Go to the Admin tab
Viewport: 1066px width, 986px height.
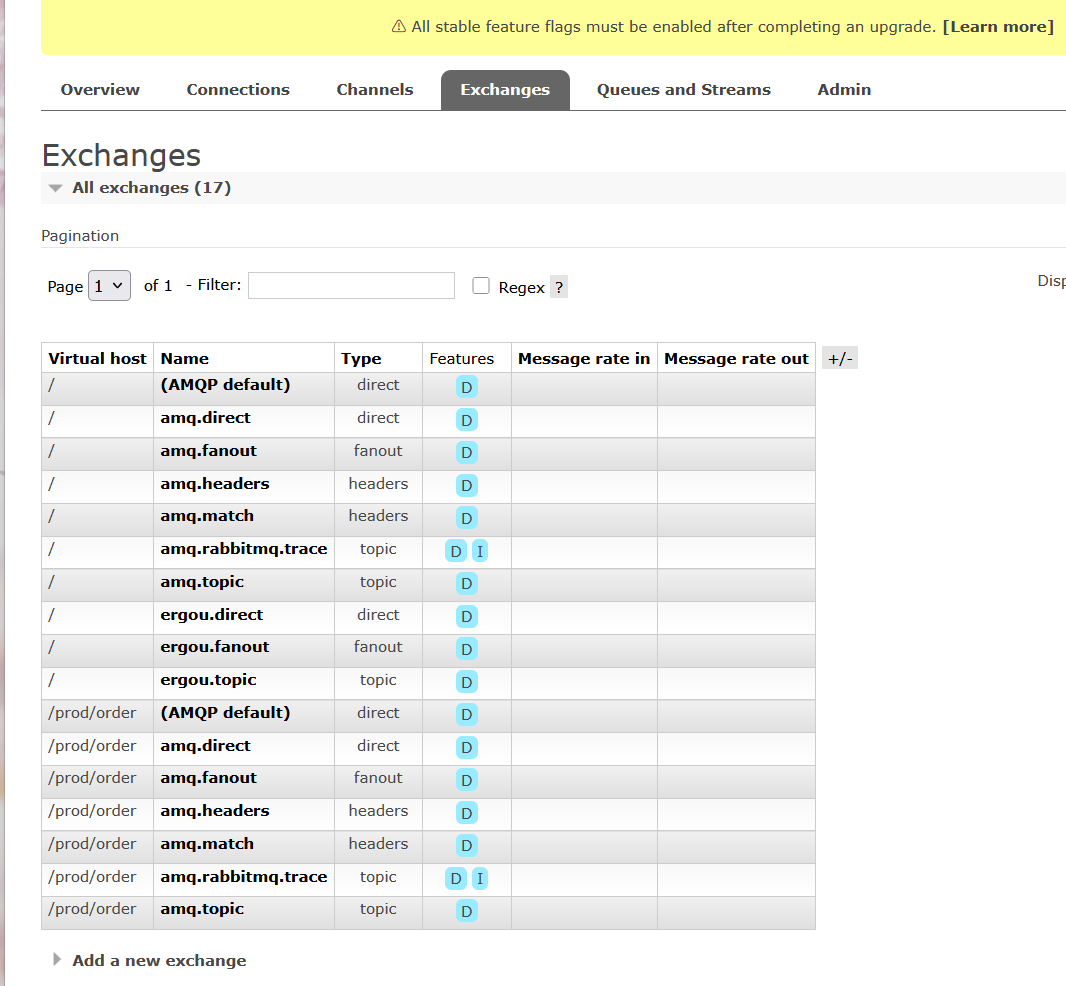(844, 90)
